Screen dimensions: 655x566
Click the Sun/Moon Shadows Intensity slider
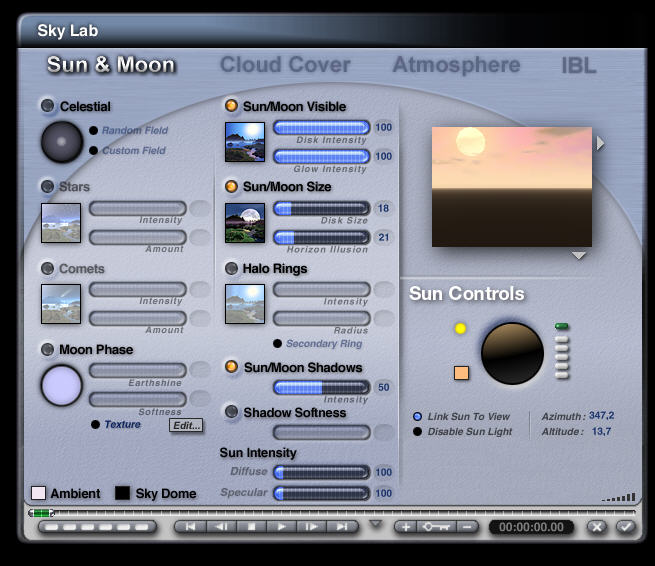tap(322, 387)
